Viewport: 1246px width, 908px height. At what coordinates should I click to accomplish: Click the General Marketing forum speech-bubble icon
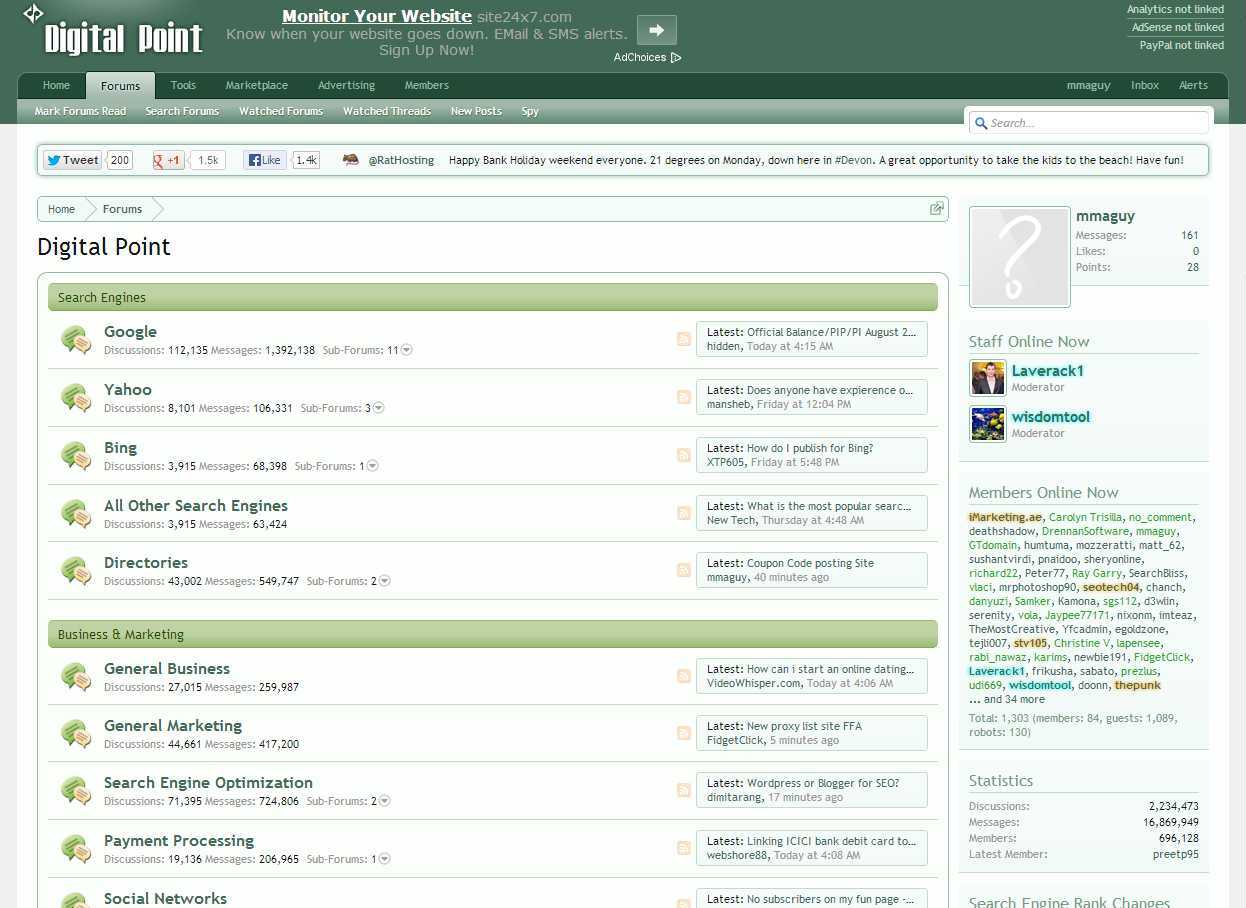tap(76, 734)
